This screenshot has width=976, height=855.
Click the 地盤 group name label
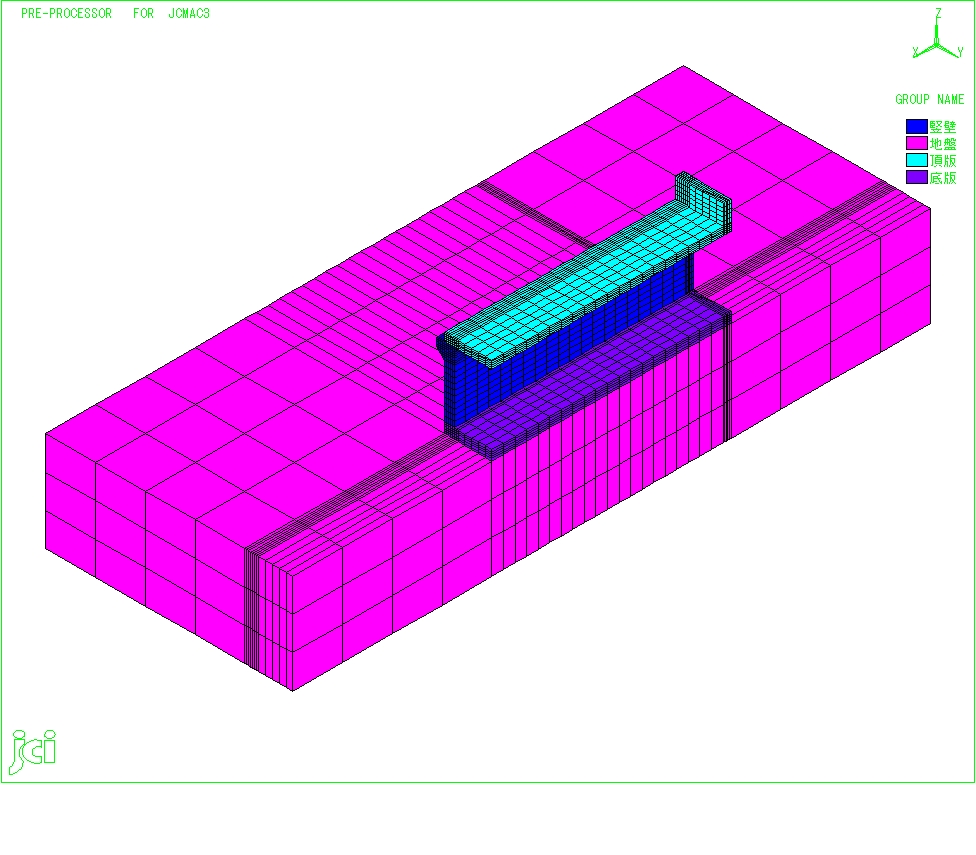(943, 144)
